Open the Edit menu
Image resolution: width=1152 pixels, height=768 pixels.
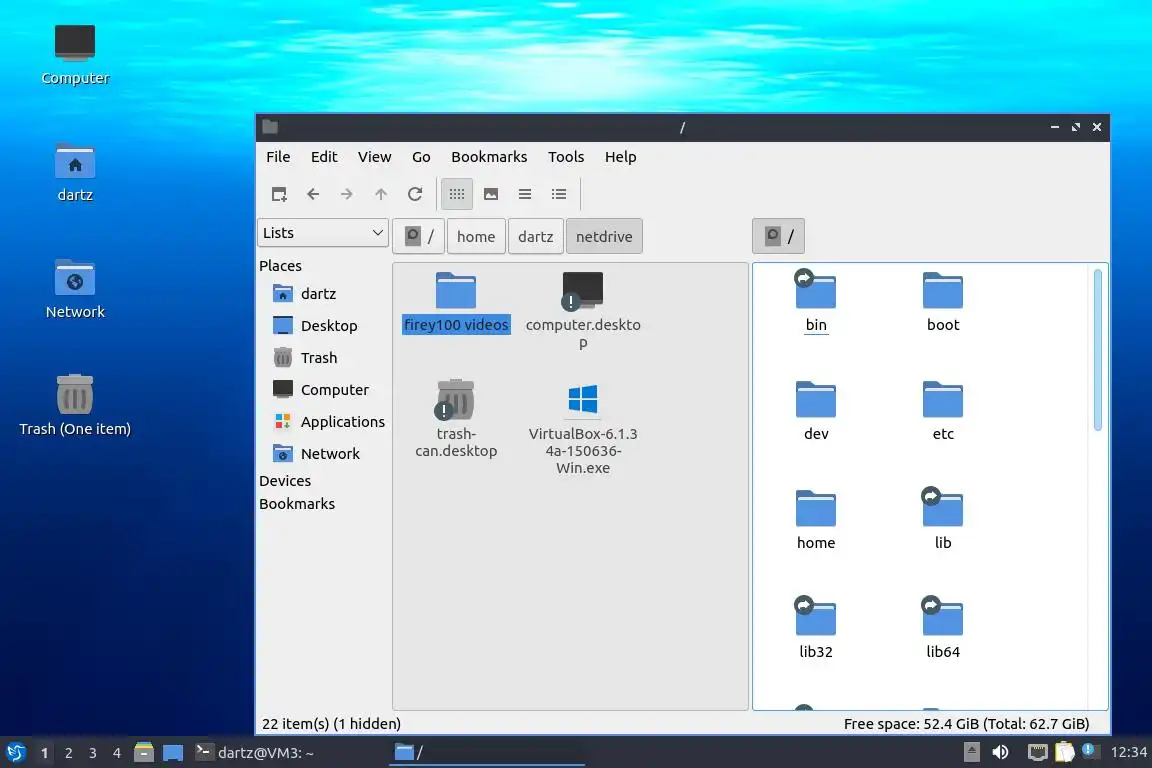324,157
